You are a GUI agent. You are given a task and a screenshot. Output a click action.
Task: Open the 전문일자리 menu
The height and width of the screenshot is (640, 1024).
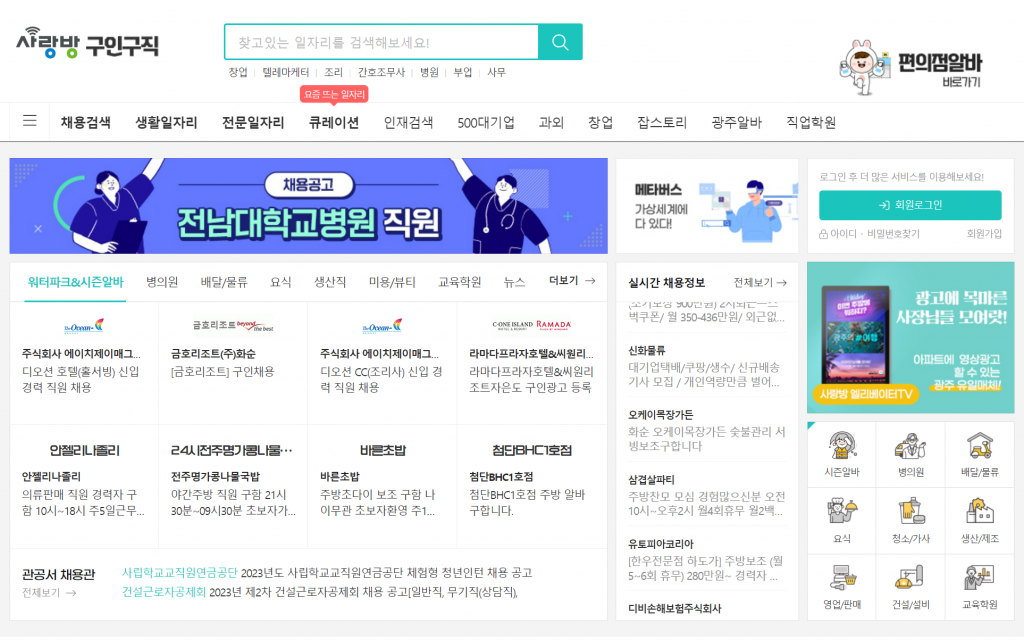point(253,122)
